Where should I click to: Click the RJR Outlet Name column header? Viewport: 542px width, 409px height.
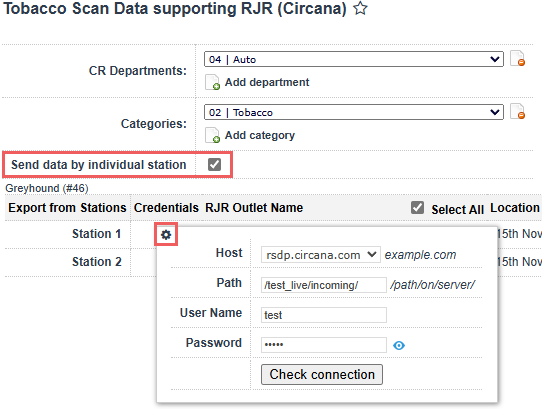[x=254, y=208]
